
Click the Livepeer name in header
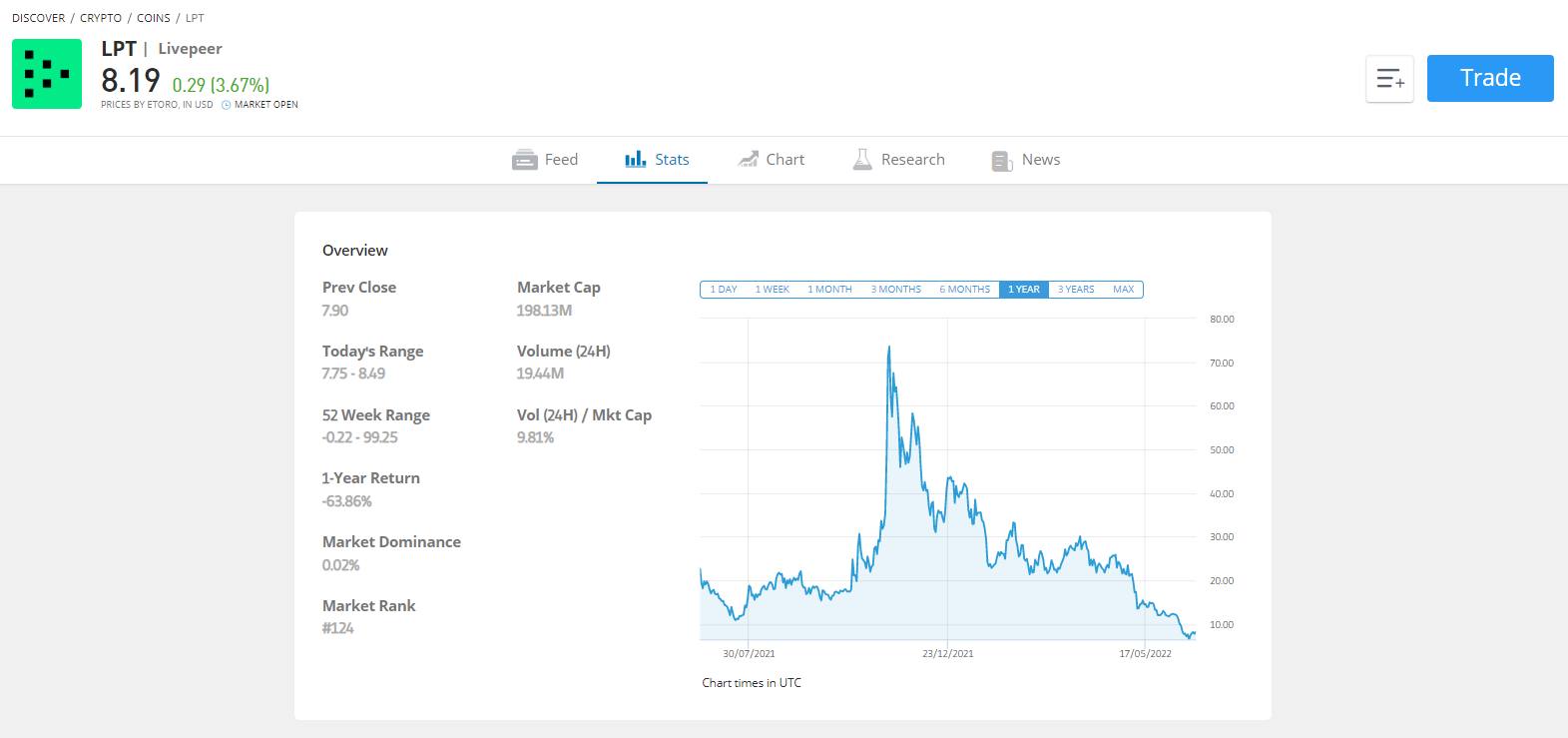[190, 49]
